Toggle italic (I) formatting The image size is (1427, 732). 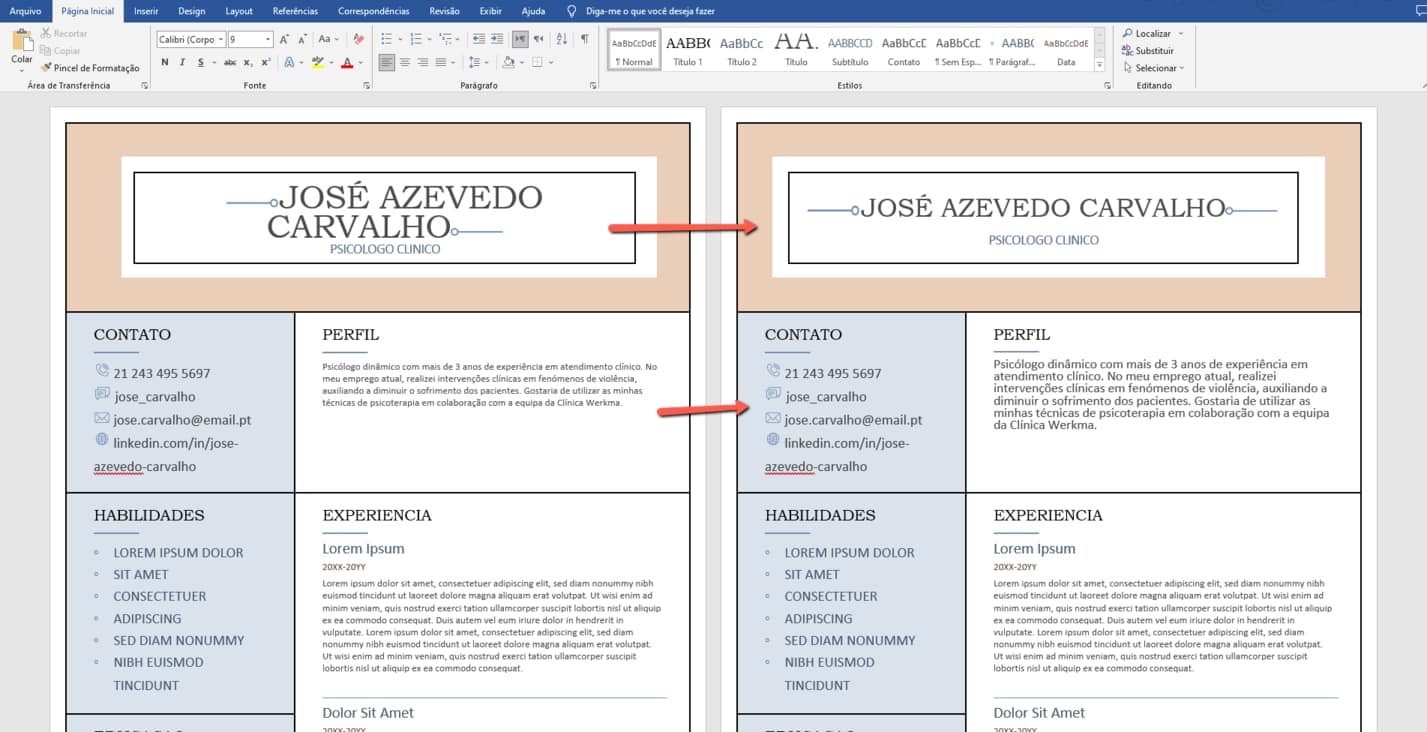[x=182, y=62]
